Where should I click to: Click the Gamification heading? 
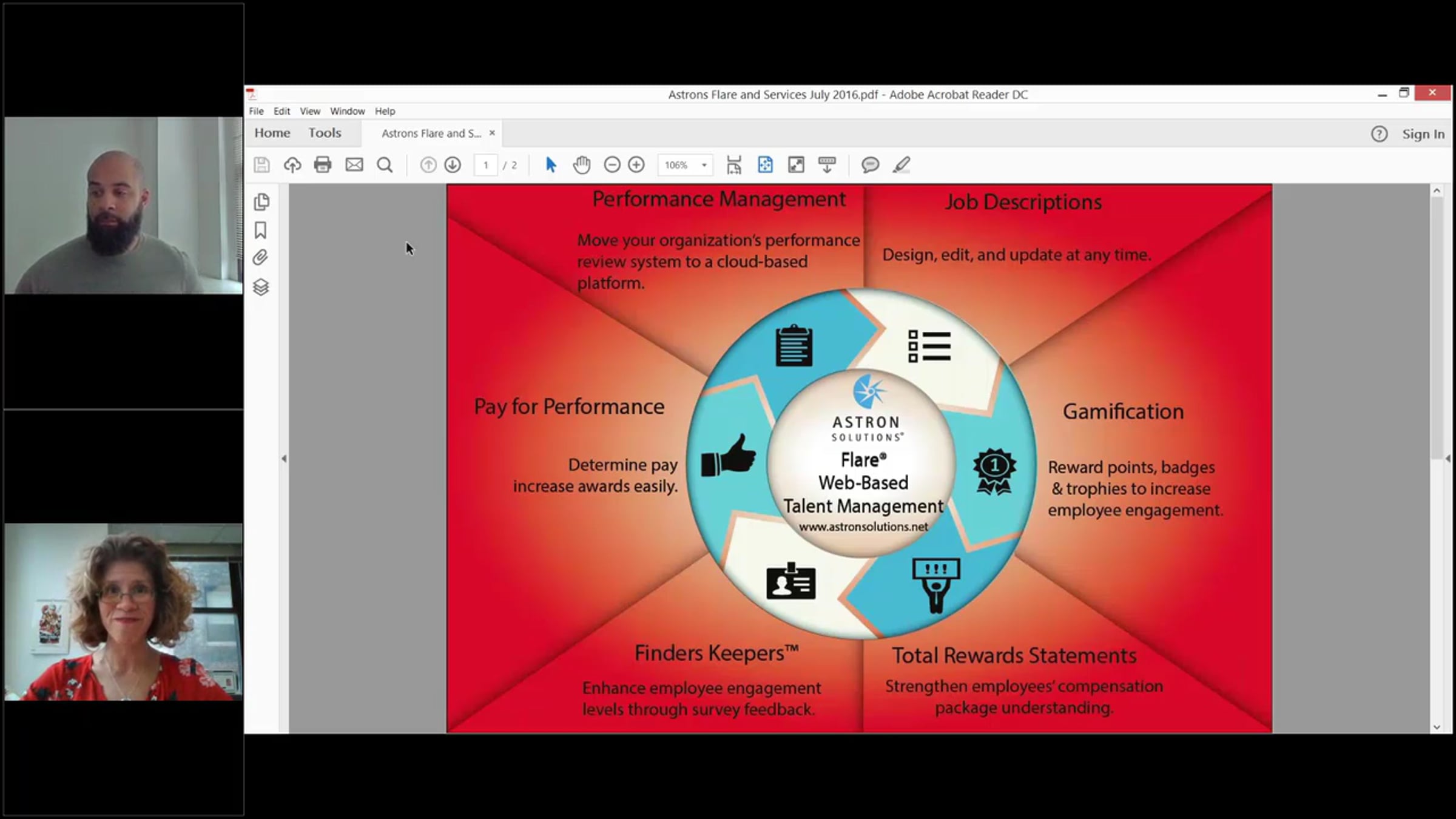pos(1123,411)
